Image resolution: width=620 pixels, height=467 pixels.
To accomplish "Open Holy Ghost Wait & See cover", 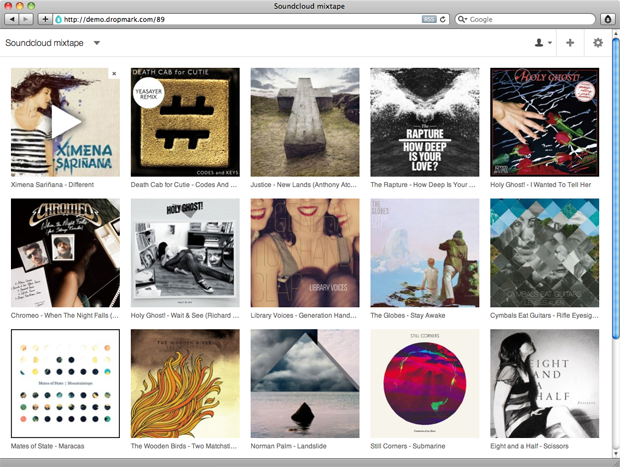I will pos(185,253).
